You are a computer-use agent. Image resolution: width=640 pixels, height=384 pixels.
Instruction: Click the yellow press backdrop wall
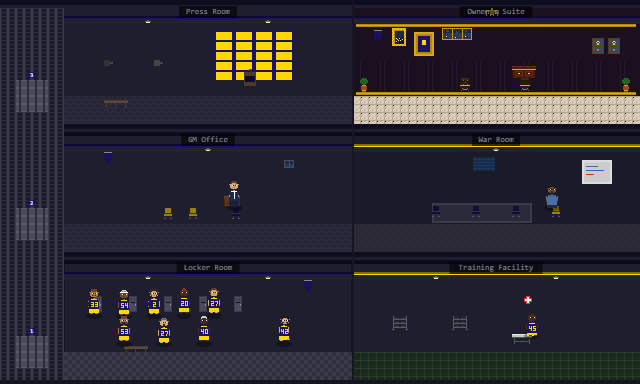point(254,55)
